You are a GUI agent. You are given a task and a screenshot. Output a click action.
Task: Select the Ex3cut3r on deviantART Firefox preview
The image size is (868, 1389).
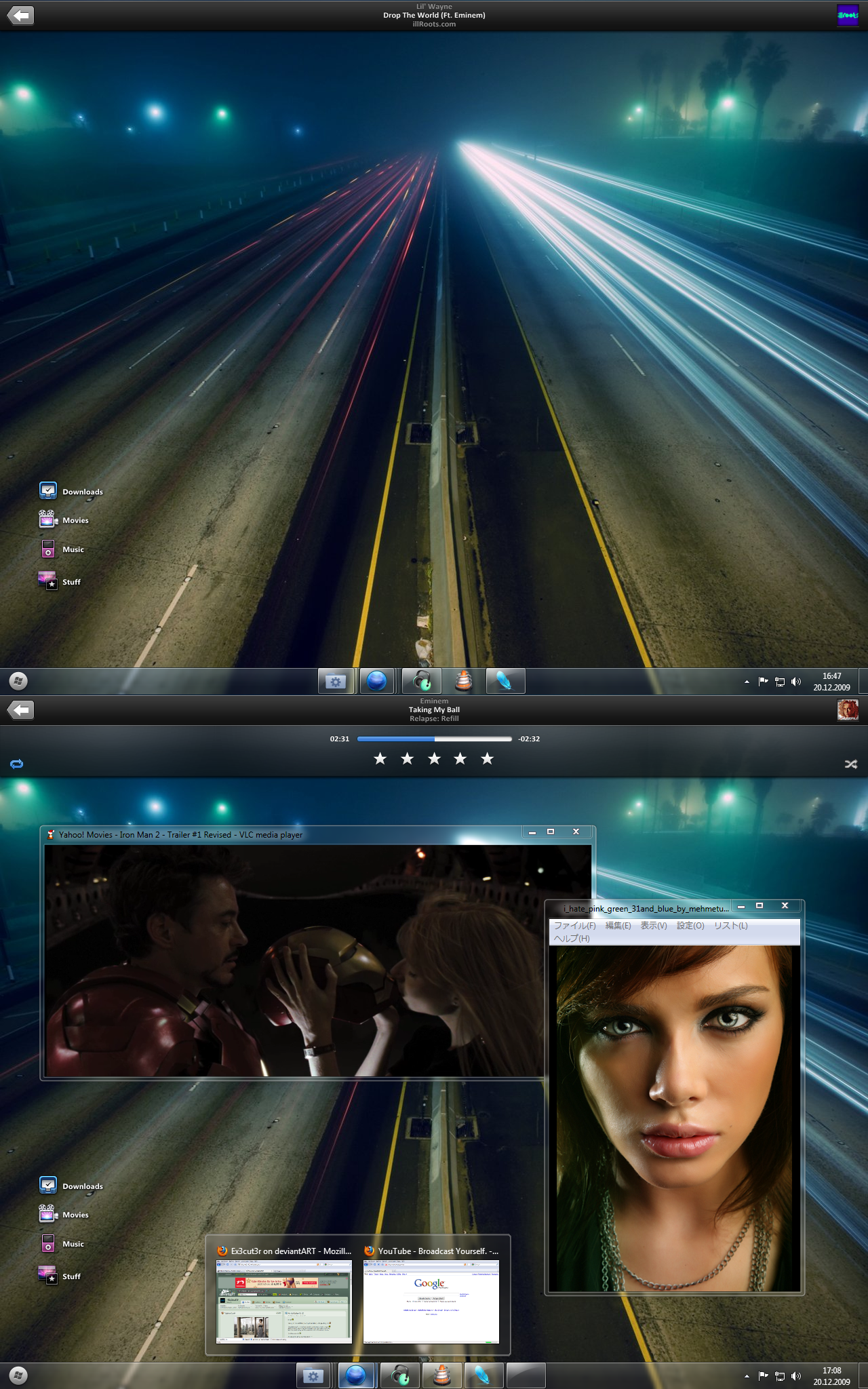pos(284,1295)
